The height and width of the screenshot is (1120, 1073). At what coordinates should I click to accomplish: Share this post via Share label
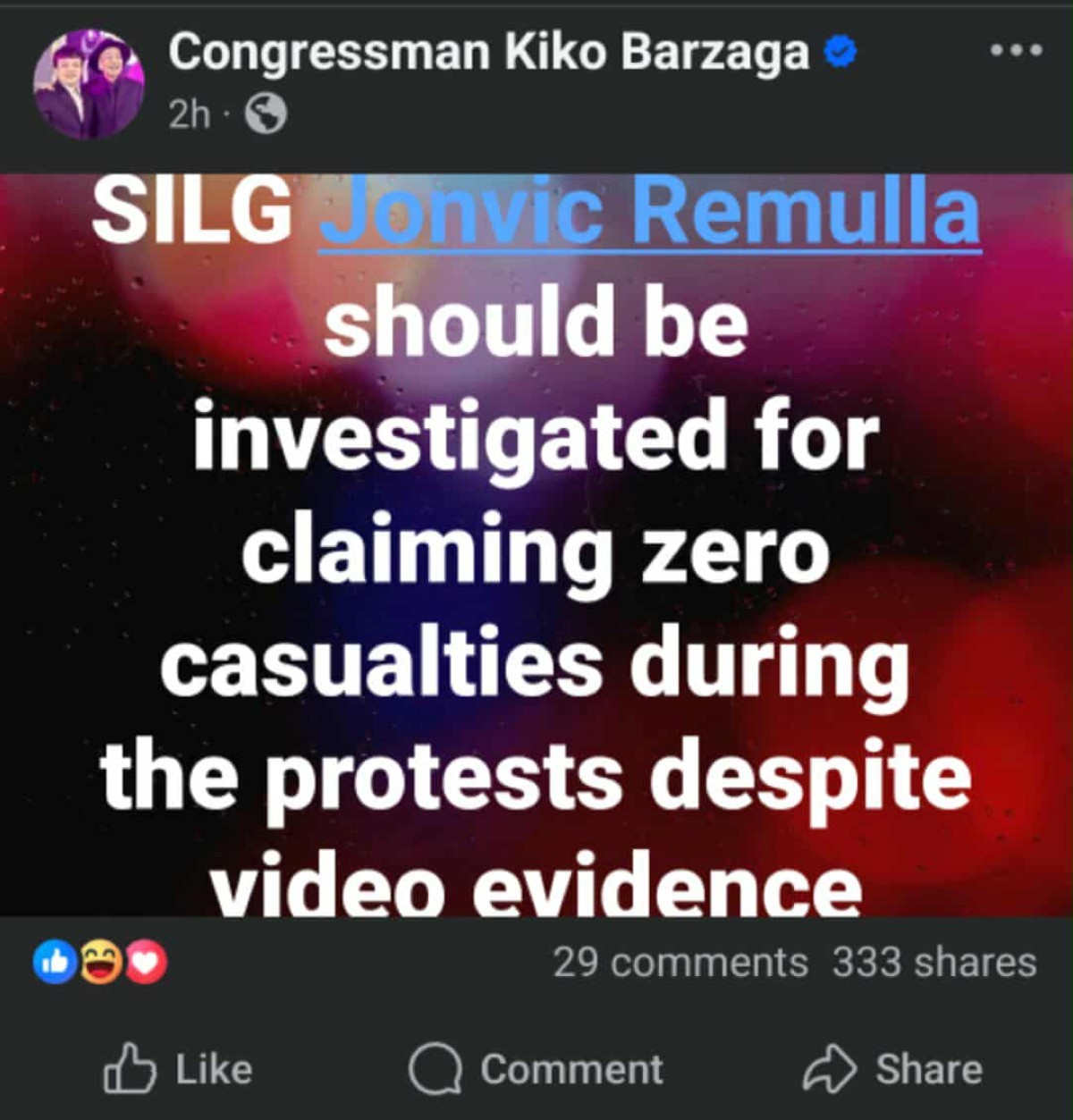coord(929,1069)
